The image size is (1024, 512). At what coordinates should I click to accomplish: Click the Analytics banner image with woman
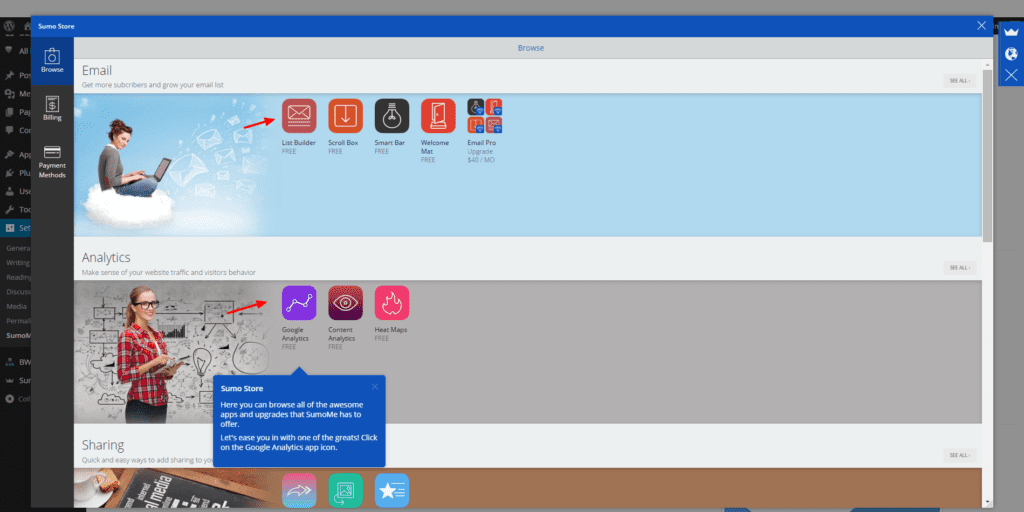point(173,351)
